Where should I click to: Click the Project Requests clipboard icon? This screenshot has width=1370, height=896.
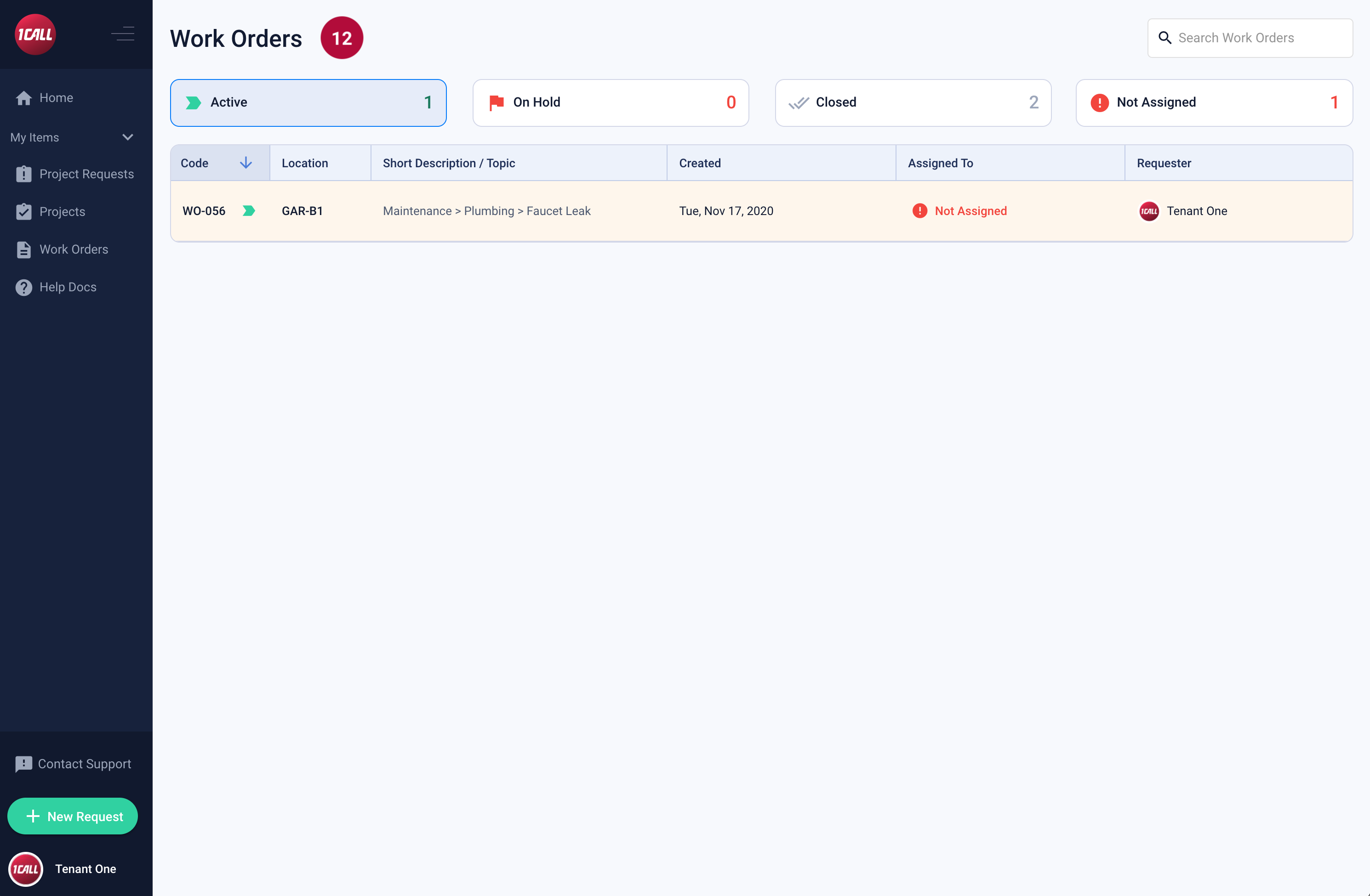pyautogui.click(x=23, y=174)
